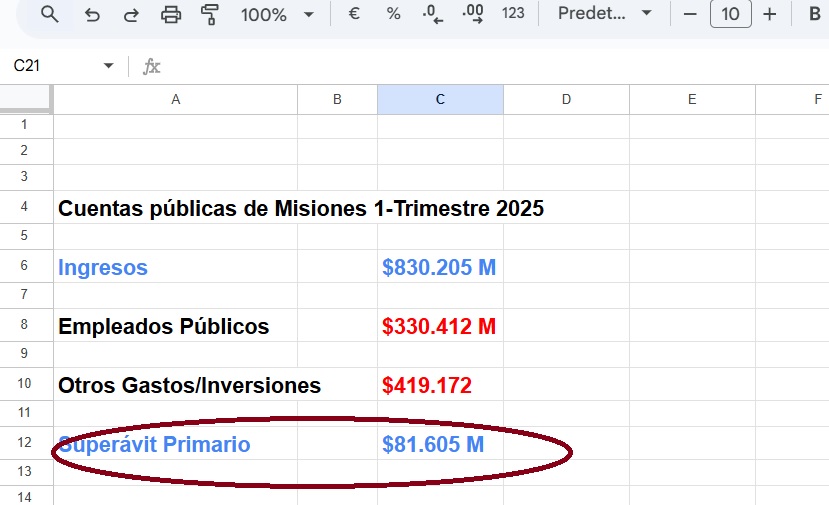Click the font size field showing 10
This screenshot has height=505, width=829.
730,14
